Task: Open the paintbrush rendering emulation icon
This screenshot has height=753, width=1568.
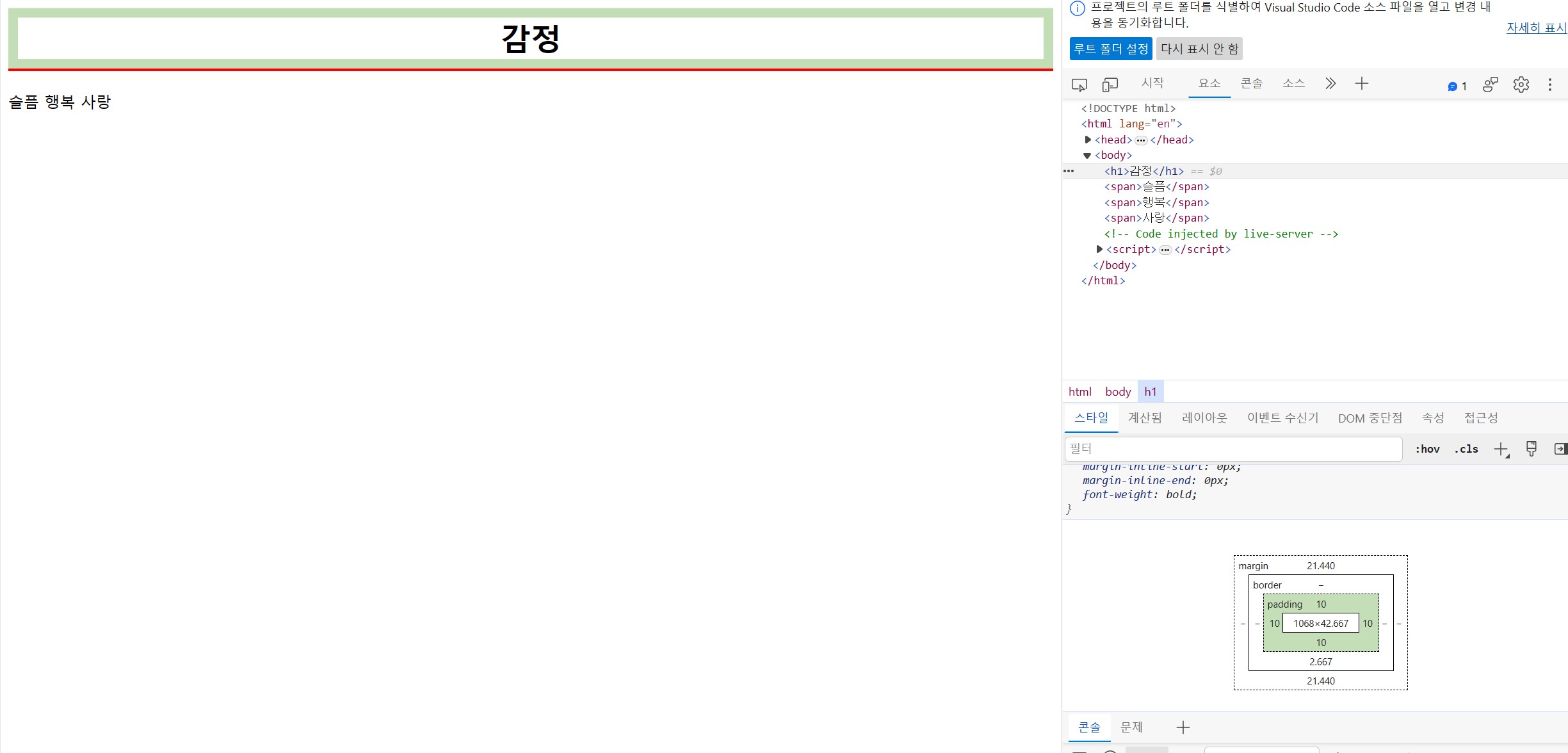Action: [1532, 449]
